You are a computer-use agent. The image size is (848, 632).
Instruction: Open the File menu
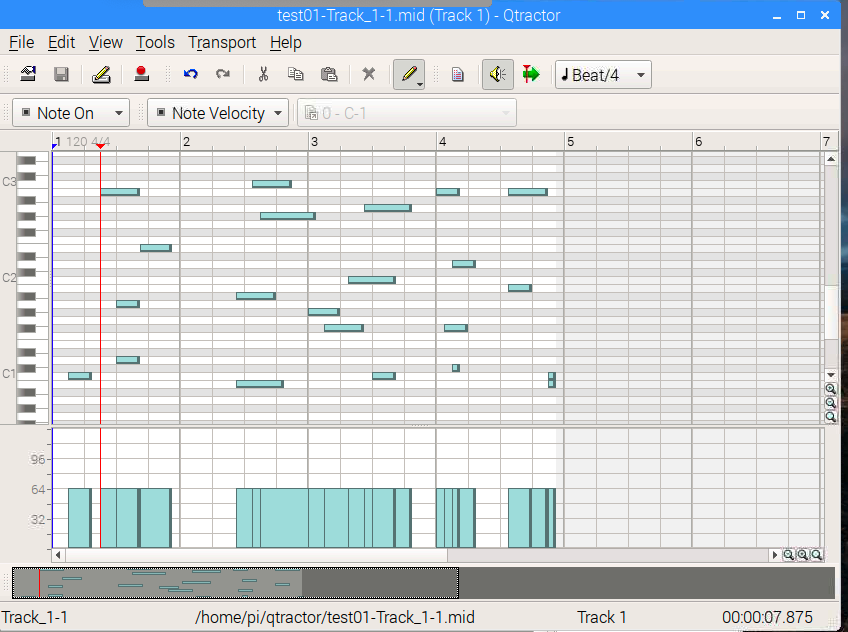point(22,42)
